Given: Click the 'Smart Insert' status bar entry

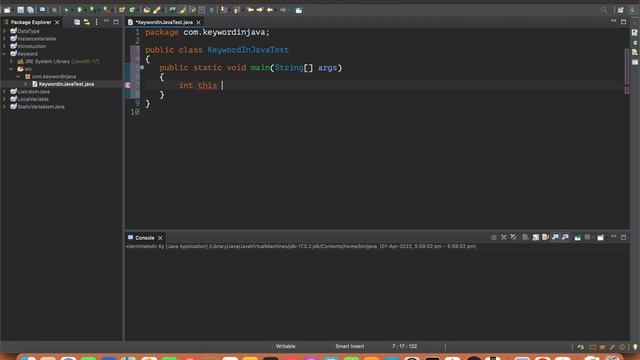Looking at the screenshot, I should click(x=349, y=346).
